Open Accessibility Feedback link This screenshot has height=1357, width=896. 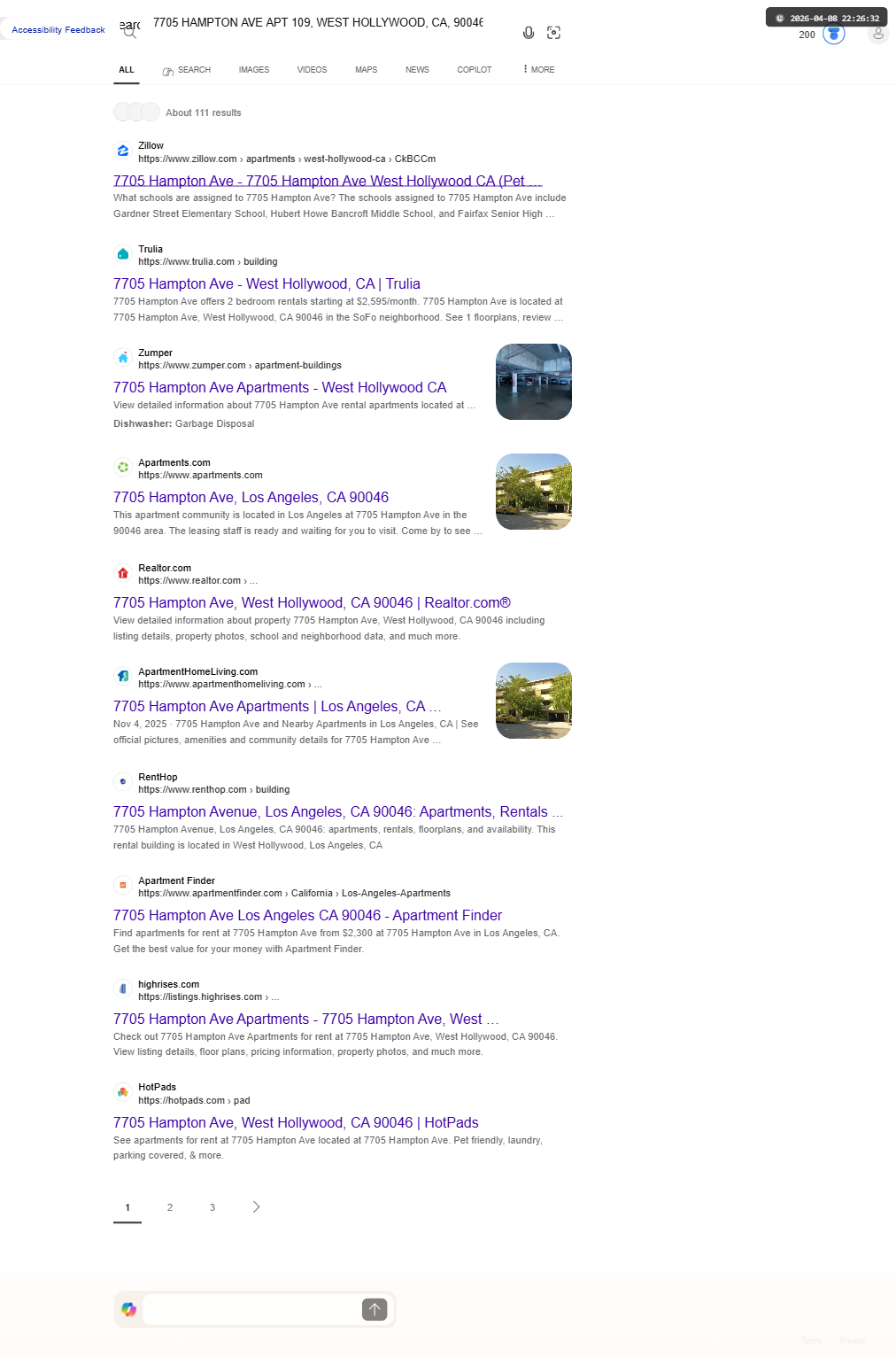tap(58, 30)
